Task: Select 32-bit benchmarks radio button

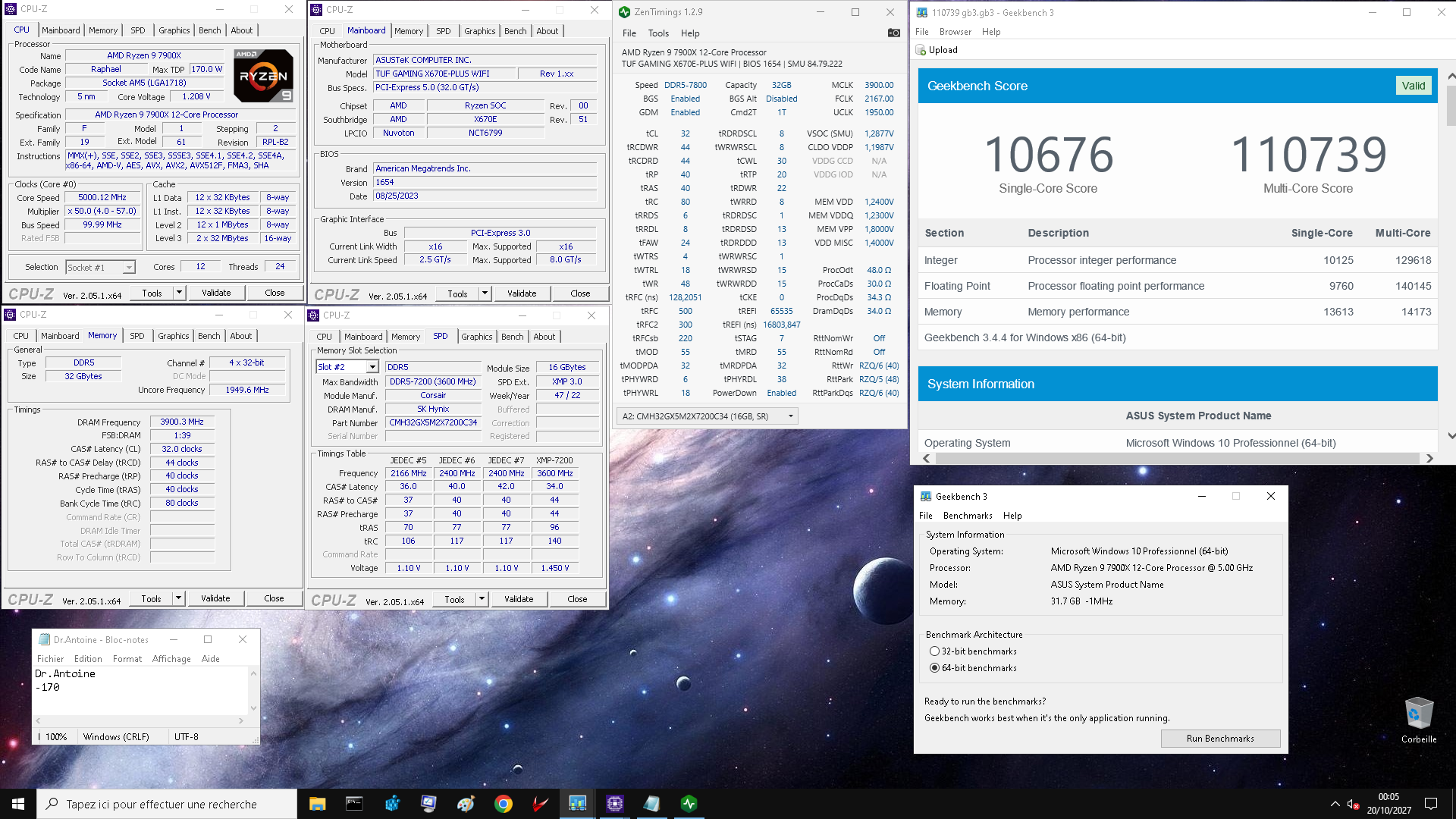Action: [934, 651]
